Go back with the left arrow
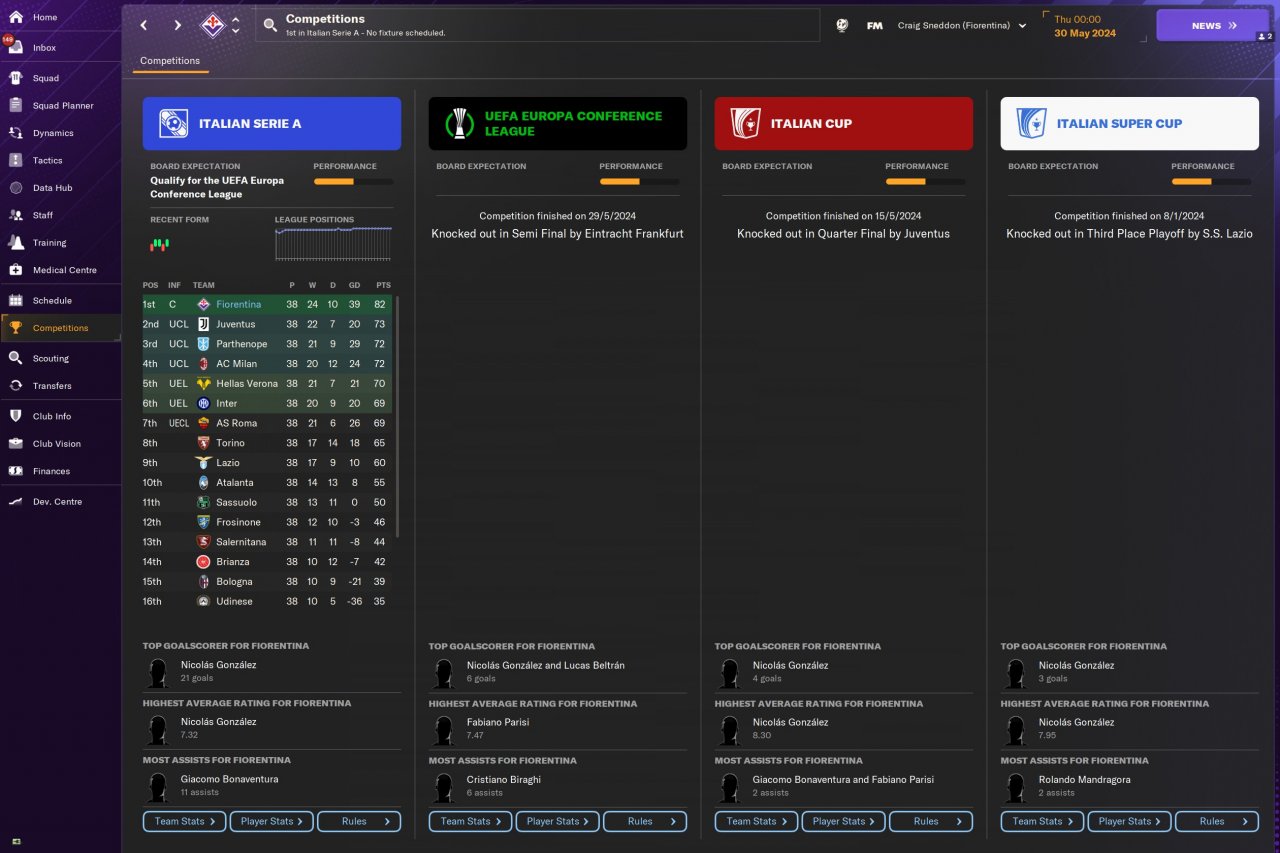Screen dimensions: 1280x853 [x=144, y=25]
